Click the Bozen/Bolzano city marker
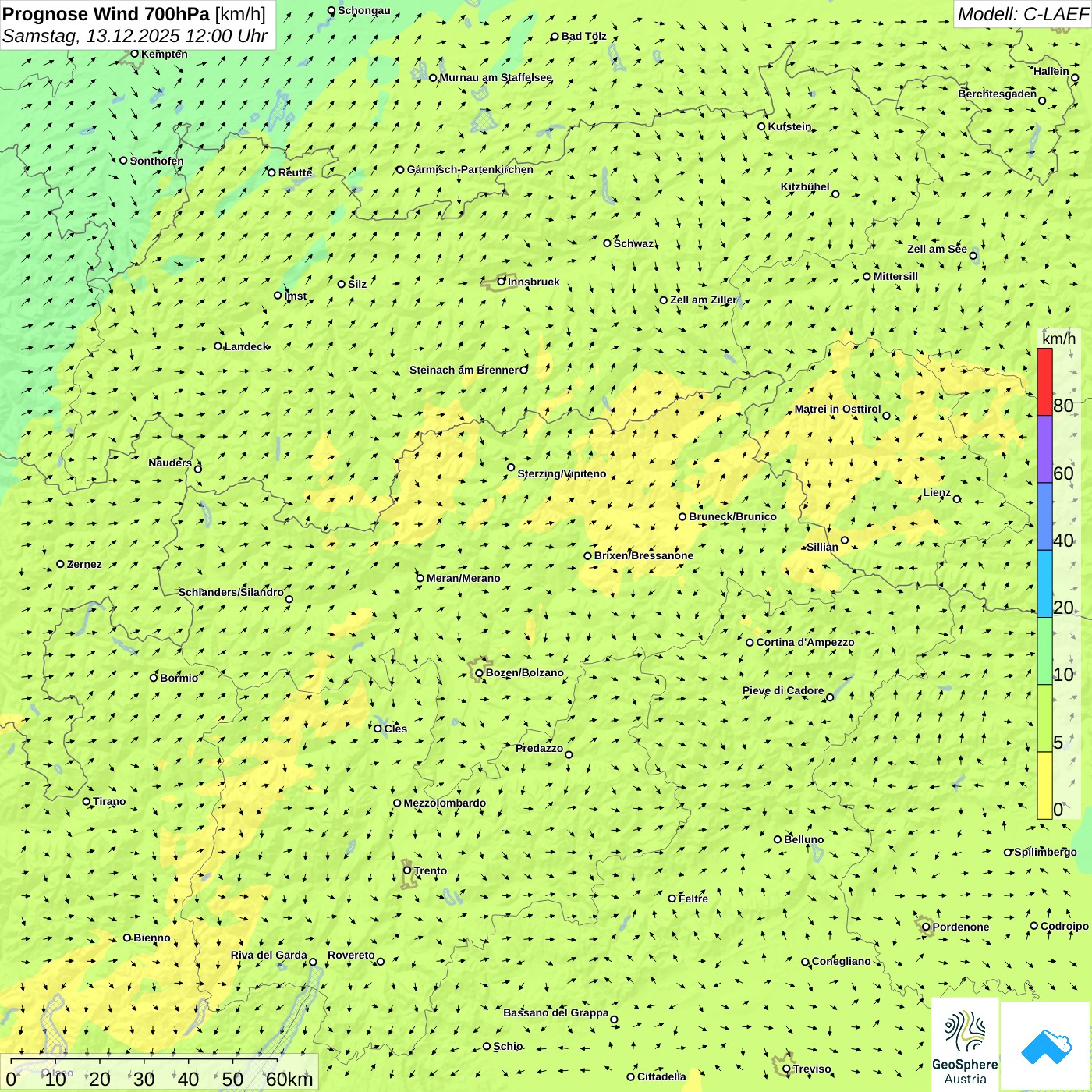This screenshot has height=1092, width=1092. coord(480,673)
